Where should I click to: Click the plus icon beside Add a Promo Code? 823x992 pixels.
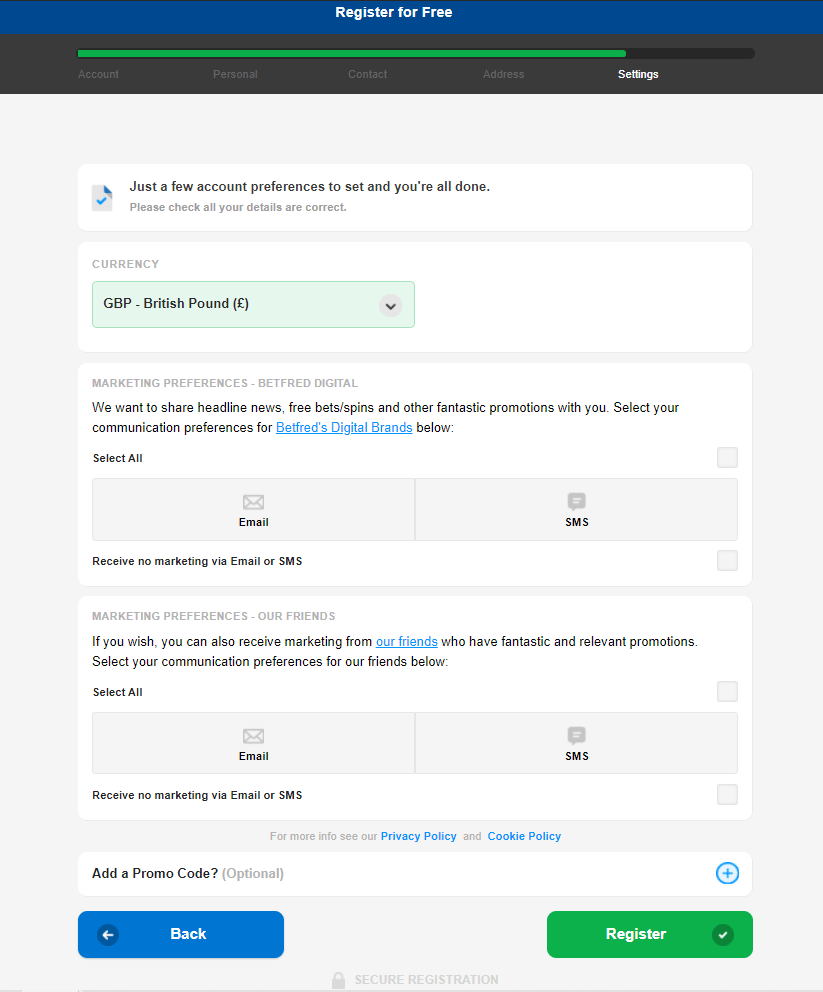727,873
